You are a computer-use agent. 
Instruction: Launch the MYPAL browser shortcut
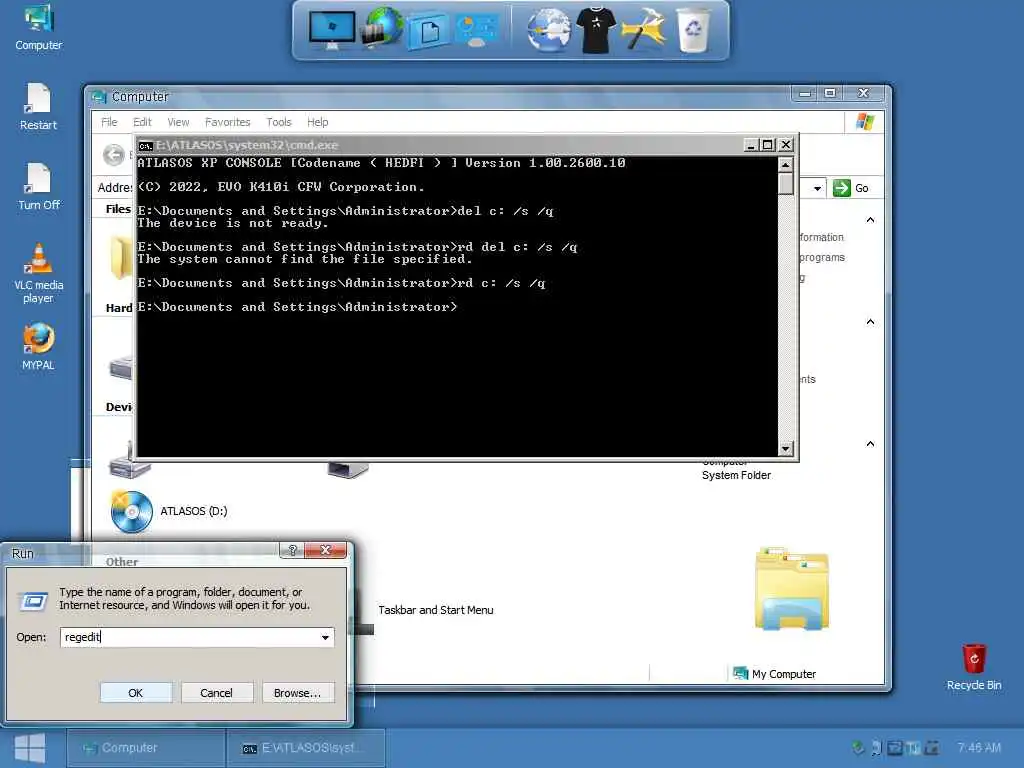tap(39, 347)
